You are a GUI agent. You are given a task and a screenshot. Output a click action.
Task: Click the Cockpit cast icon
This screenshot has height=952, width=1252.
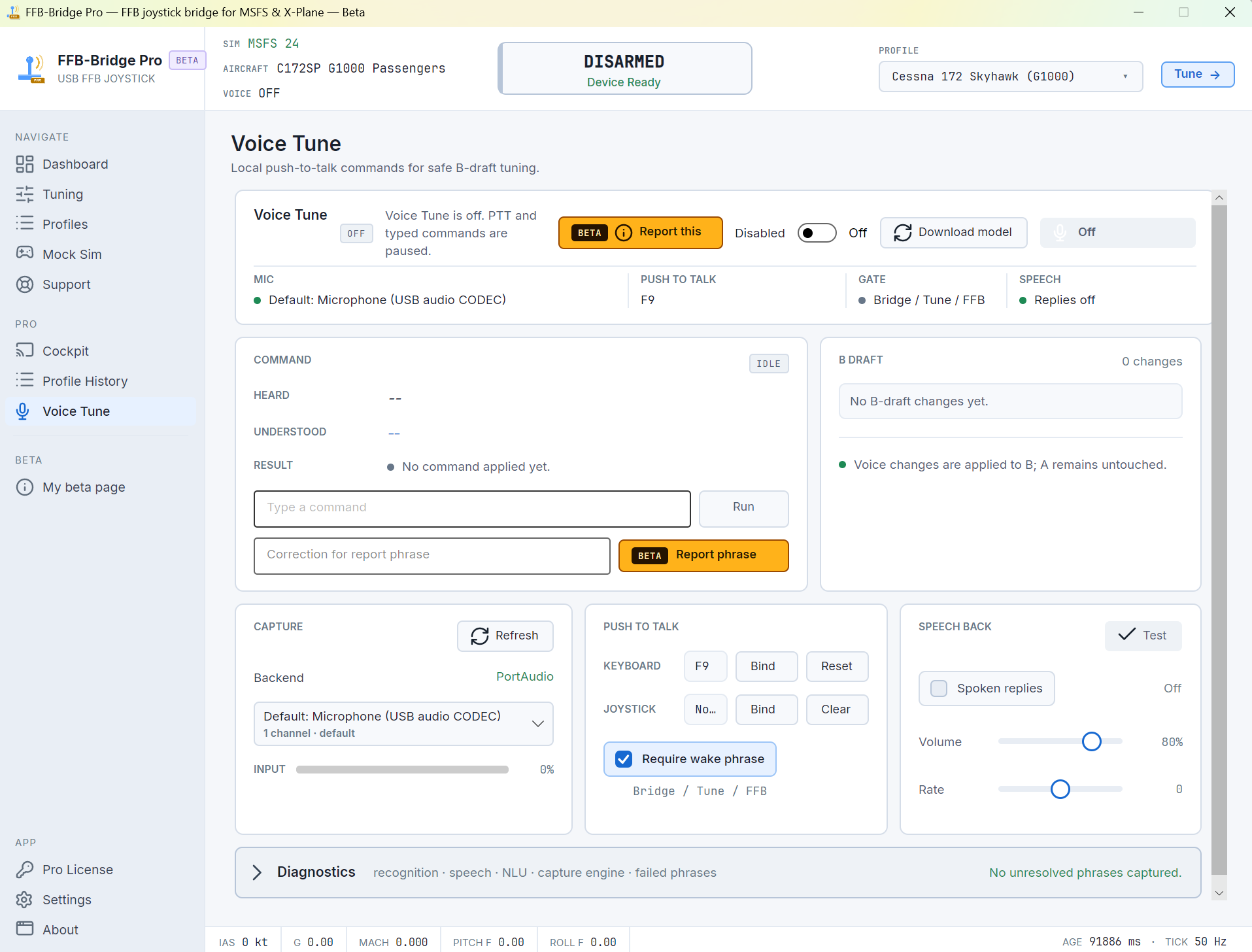pyautogui.click(x=25, y=350)
